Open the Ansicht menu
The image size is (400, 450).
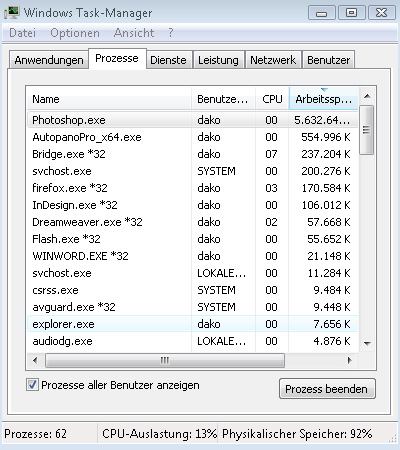pos(134,33)
